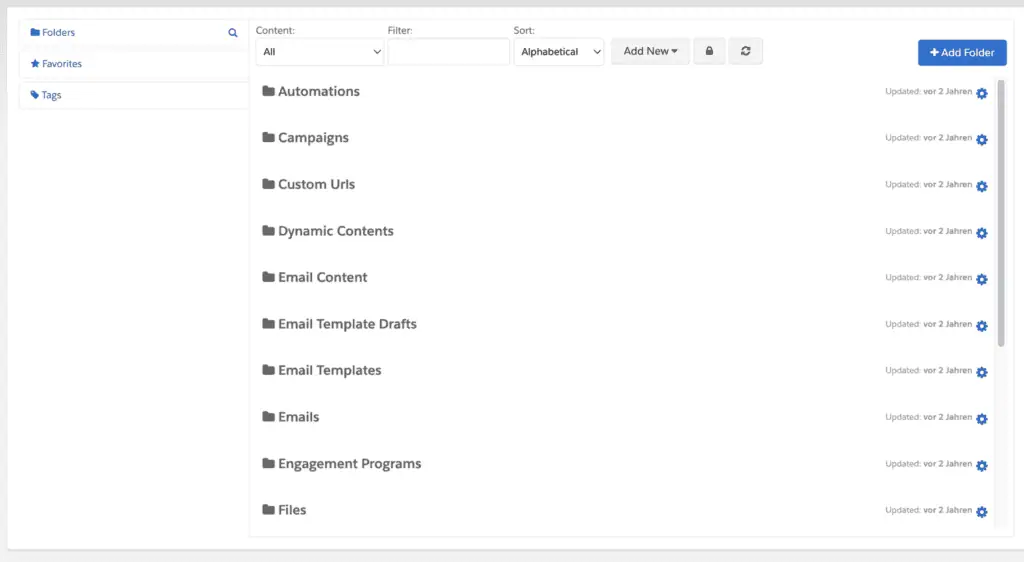Click Updated timestamp on Email Content row

click(x=928, y=277)
